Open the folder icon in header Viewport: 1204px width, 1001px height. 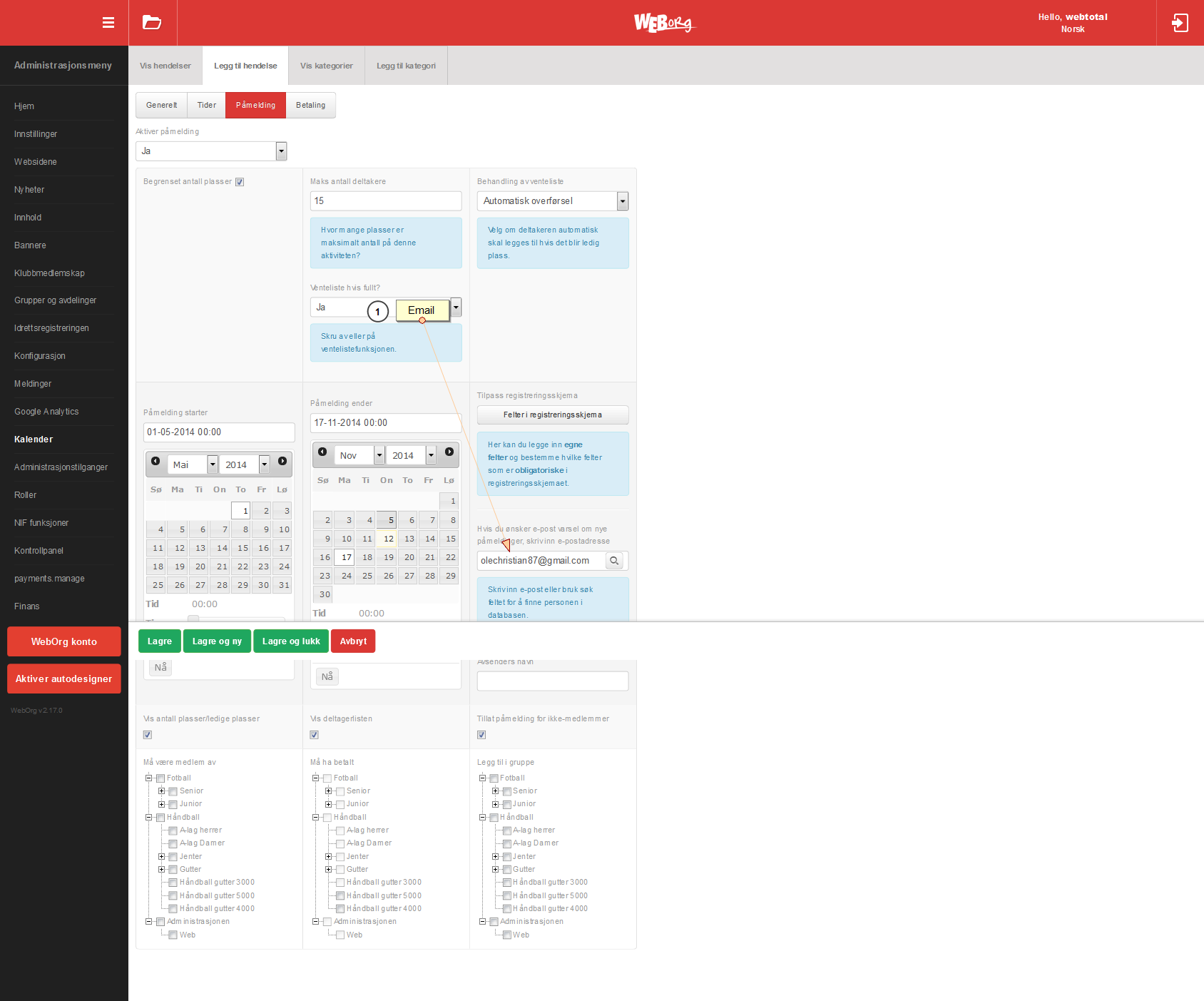[152, 23]
